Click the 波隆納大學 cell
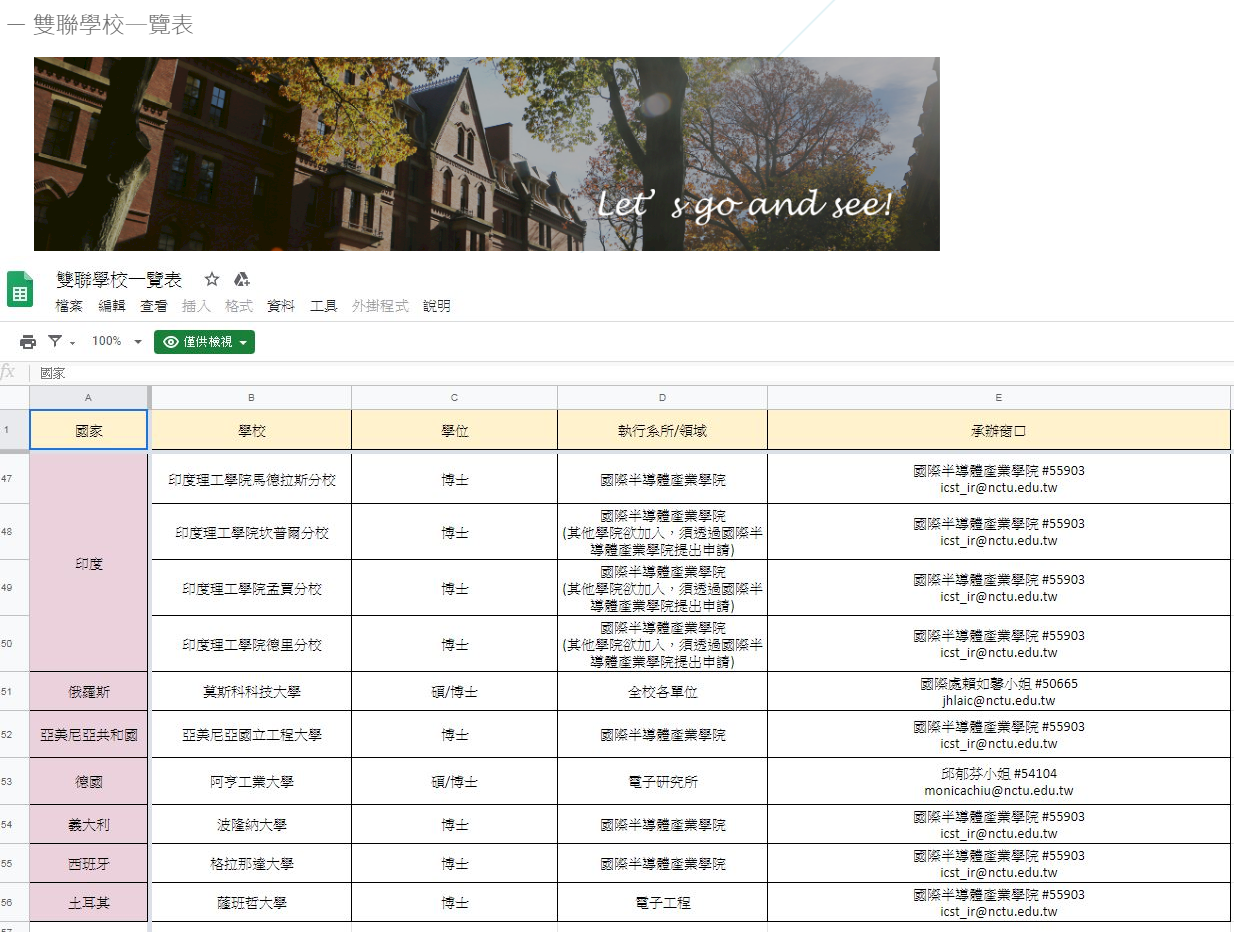This screenshot has height=932, width=1234. tap(251, 825)
